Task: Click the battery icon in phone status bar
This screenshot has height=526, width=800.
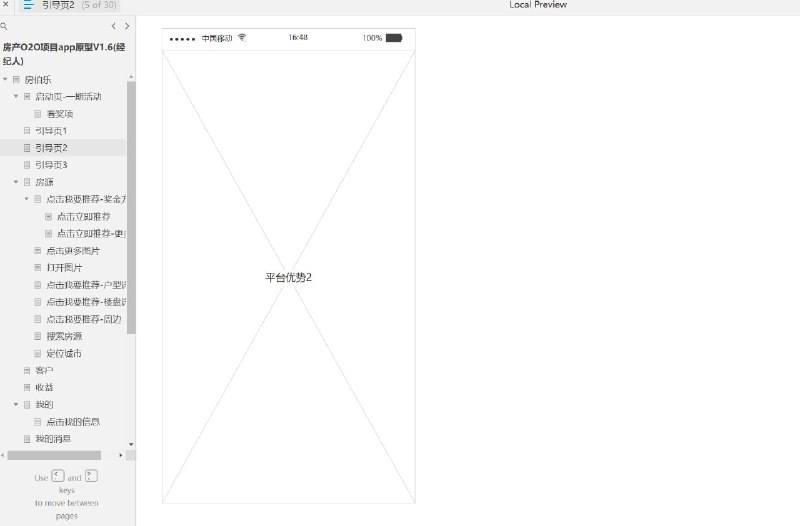Action: point(394,38)
